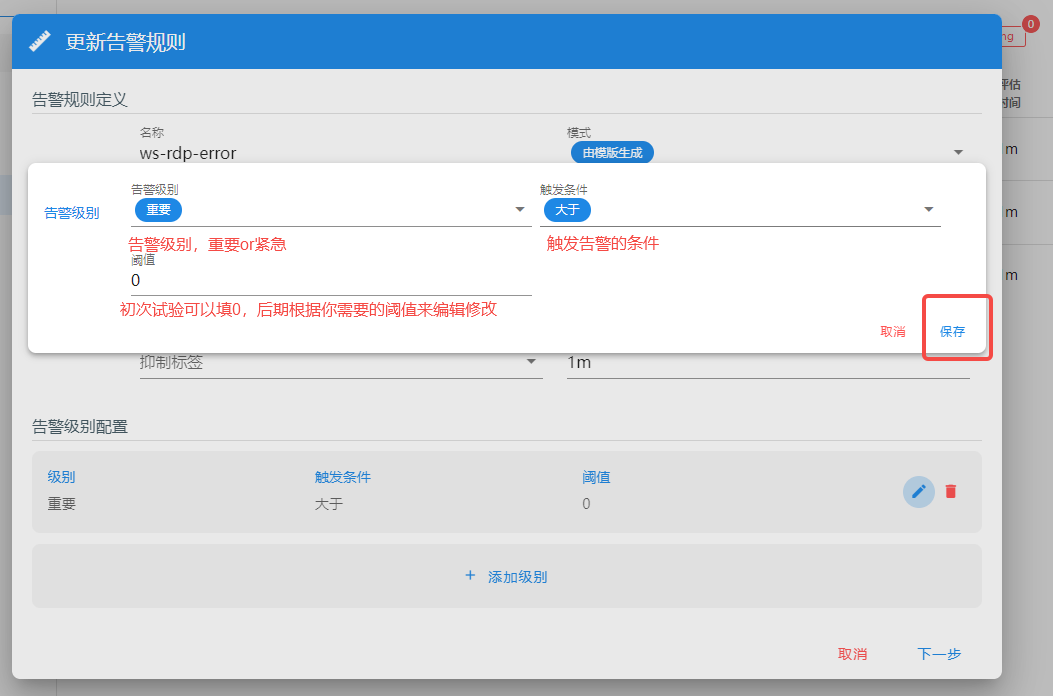This screenshot has width=1053, height=696.
Task: Click 取消 at bottom of dialog
Action: pyautogui.click(x=852, y=654)
